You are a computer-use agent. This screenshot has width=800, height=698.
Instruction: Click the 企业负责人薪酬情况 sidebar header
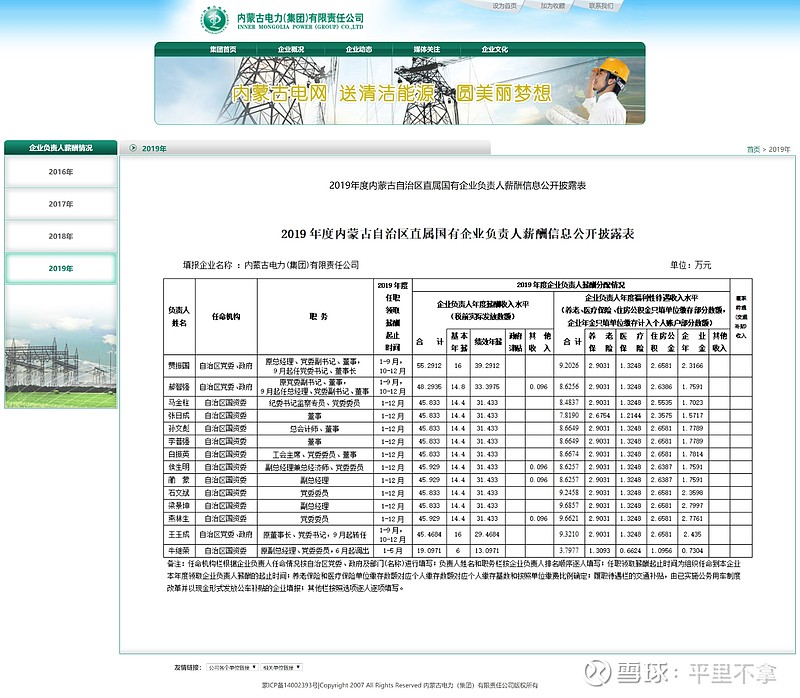point(61,147)
